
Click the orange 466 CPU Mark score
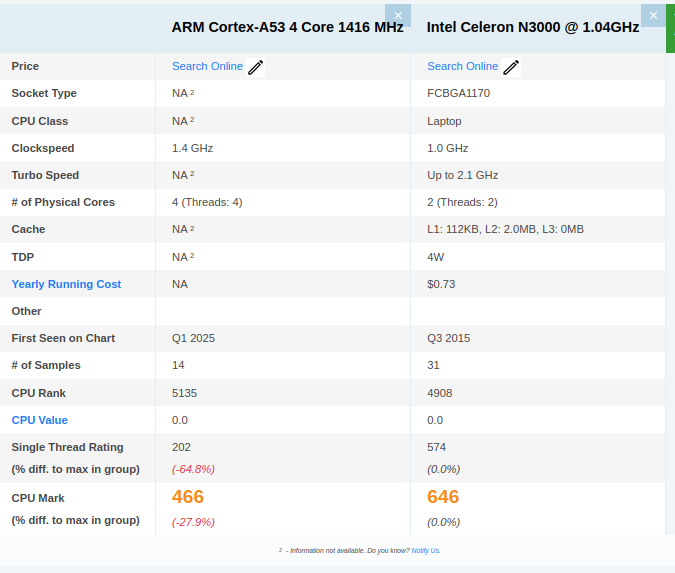click(x=188, y=497)
